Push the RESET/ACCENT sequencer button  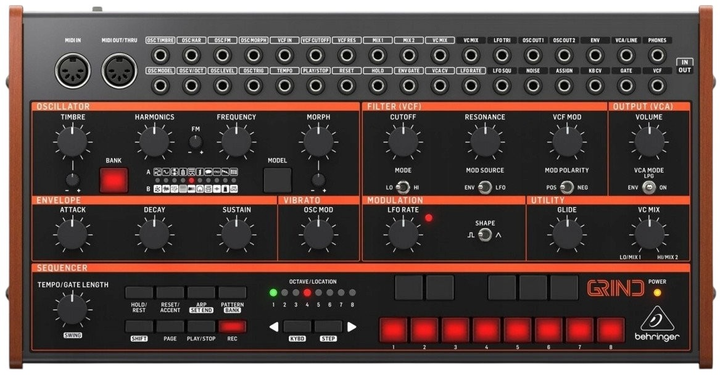click(170, 292)
